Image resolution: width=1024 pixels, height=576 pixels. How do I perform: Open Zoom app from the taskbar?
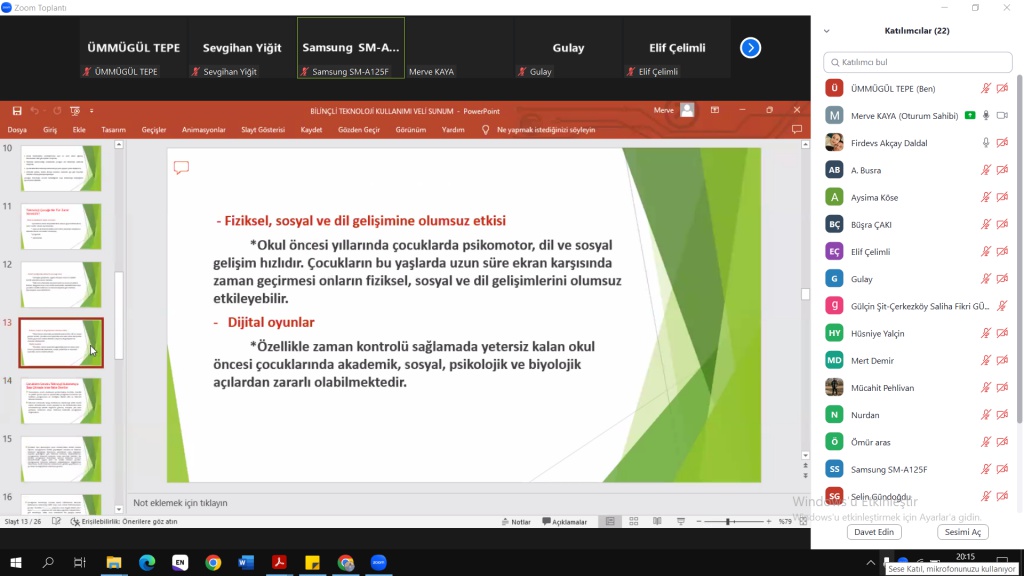[x=378, y=562]
